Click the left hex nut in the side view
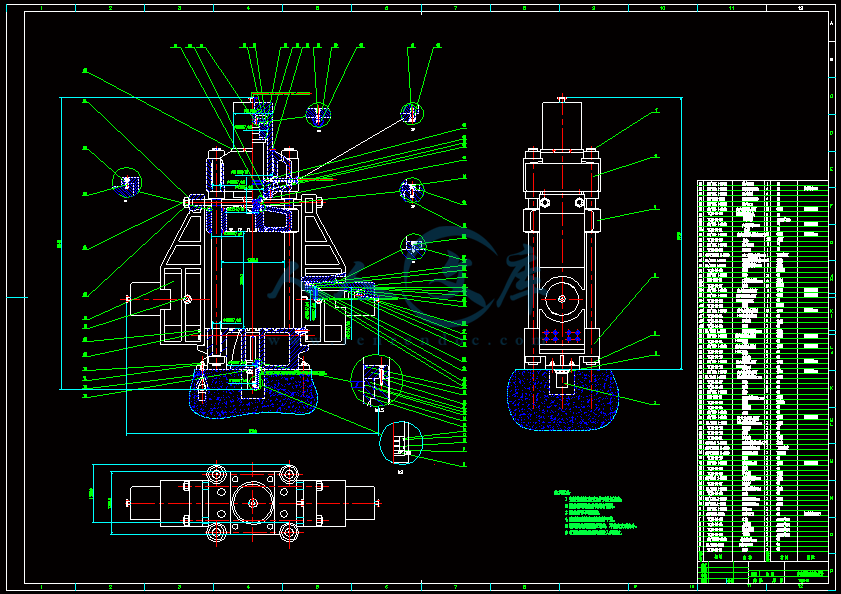 click(x=544, y=202)
